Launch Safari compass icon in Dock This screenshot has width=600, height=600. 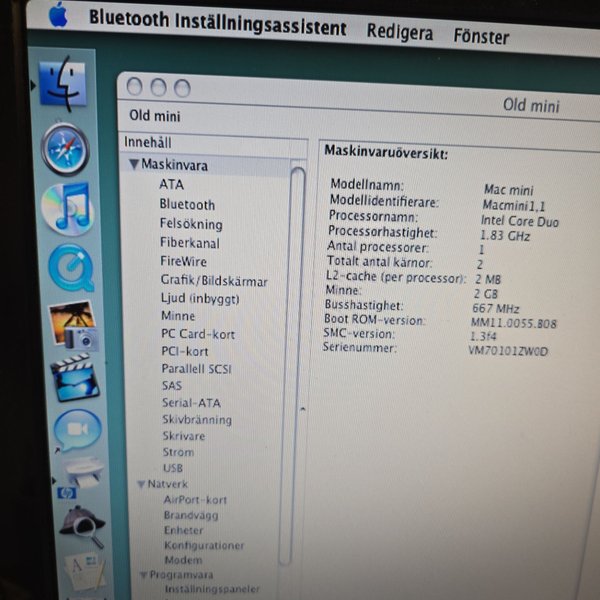click(x=65, y=150)
